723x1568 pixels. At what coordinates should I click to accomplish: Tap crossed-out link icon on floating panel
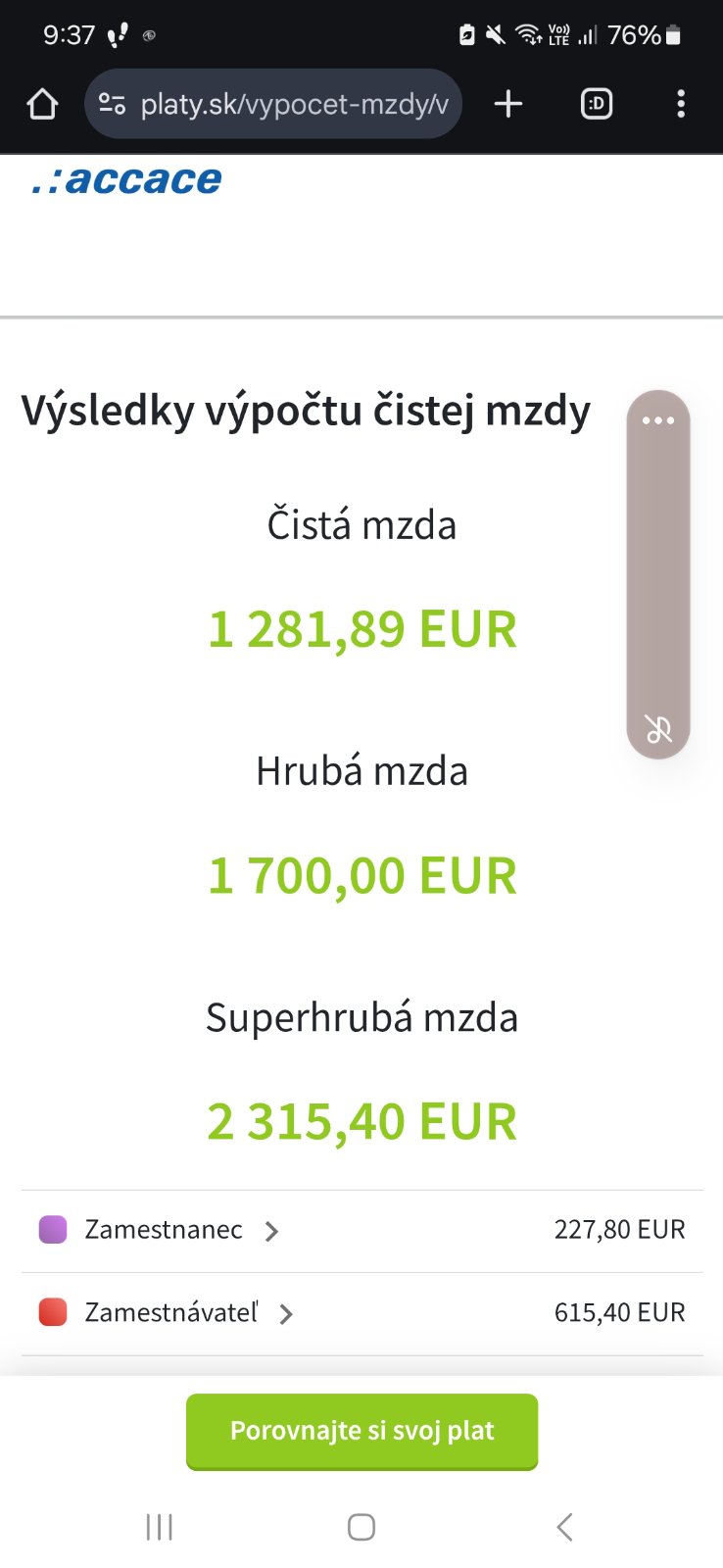point(658,729)
